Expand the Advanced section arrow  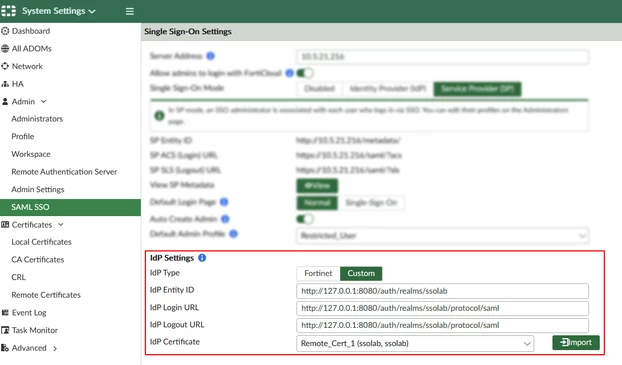click(x=55, y=348)
